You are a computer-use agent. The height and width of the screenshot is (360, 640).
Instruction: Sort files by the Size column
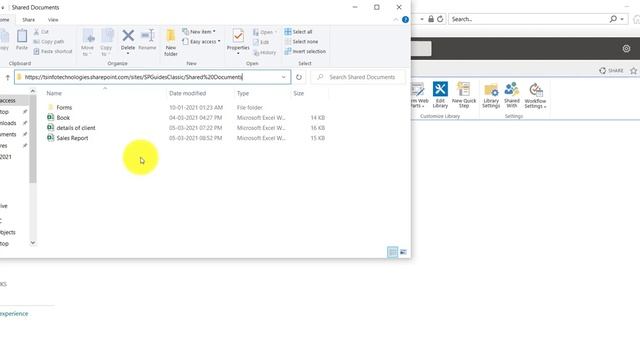pyautogui.click(x=298, y=93)
